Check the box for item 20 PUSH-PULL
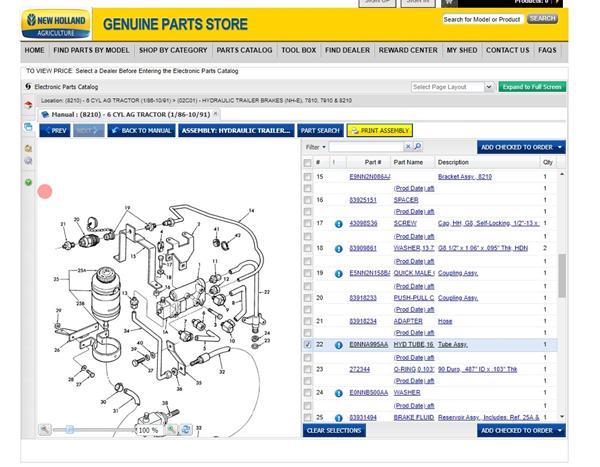This screenshot has width=600, height=467. pyautogui.click(x=307, y=298)
